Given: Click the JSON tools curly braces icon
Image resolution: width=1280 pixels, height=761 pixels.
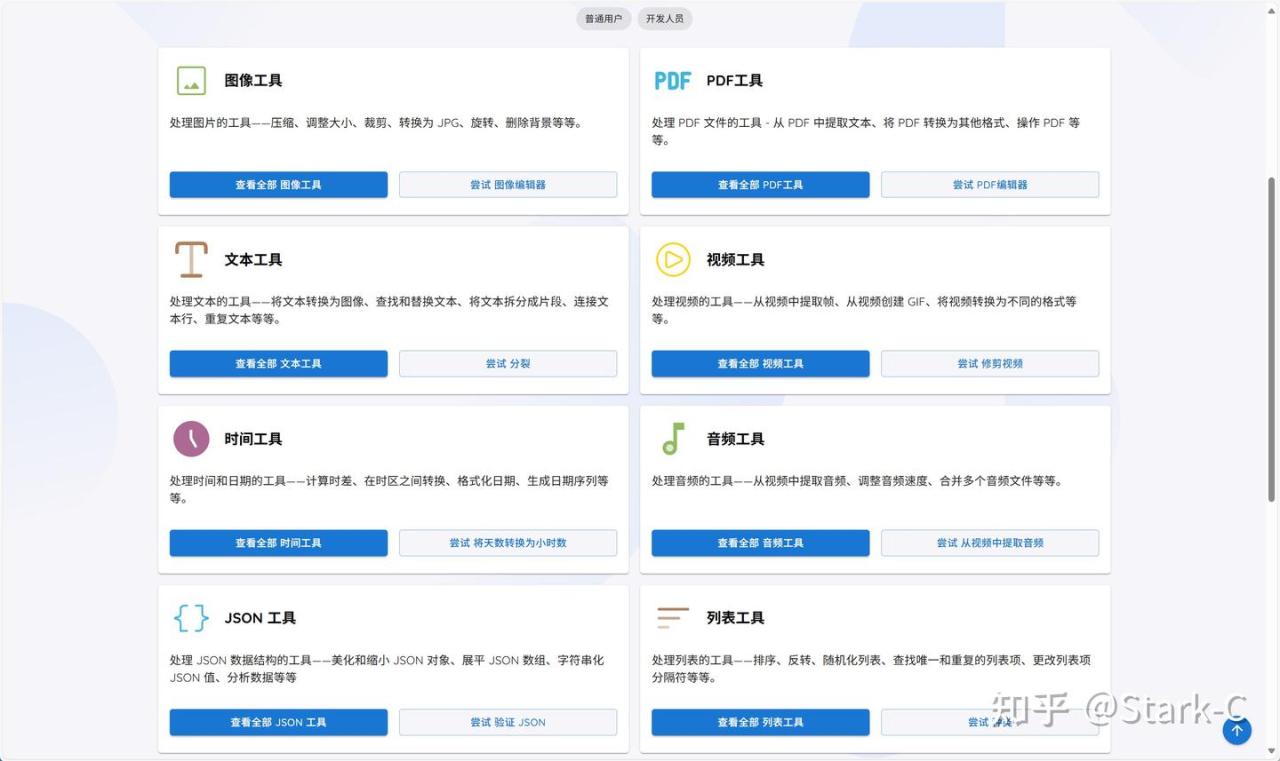Looking at the screenshot, I should pyautogui.click(x=191, y=618).
